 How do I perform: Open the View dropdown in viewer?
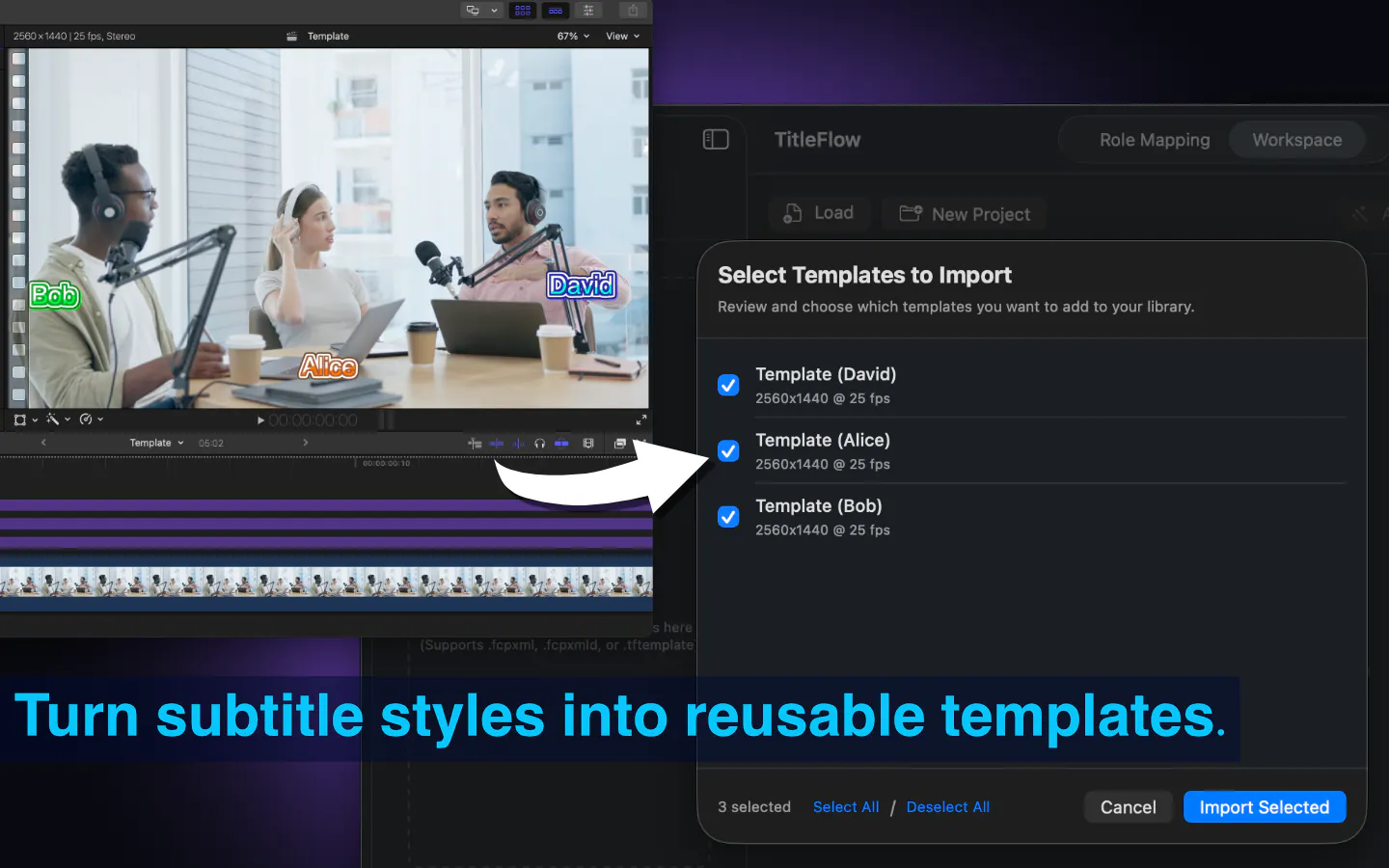tap(622, 37)
